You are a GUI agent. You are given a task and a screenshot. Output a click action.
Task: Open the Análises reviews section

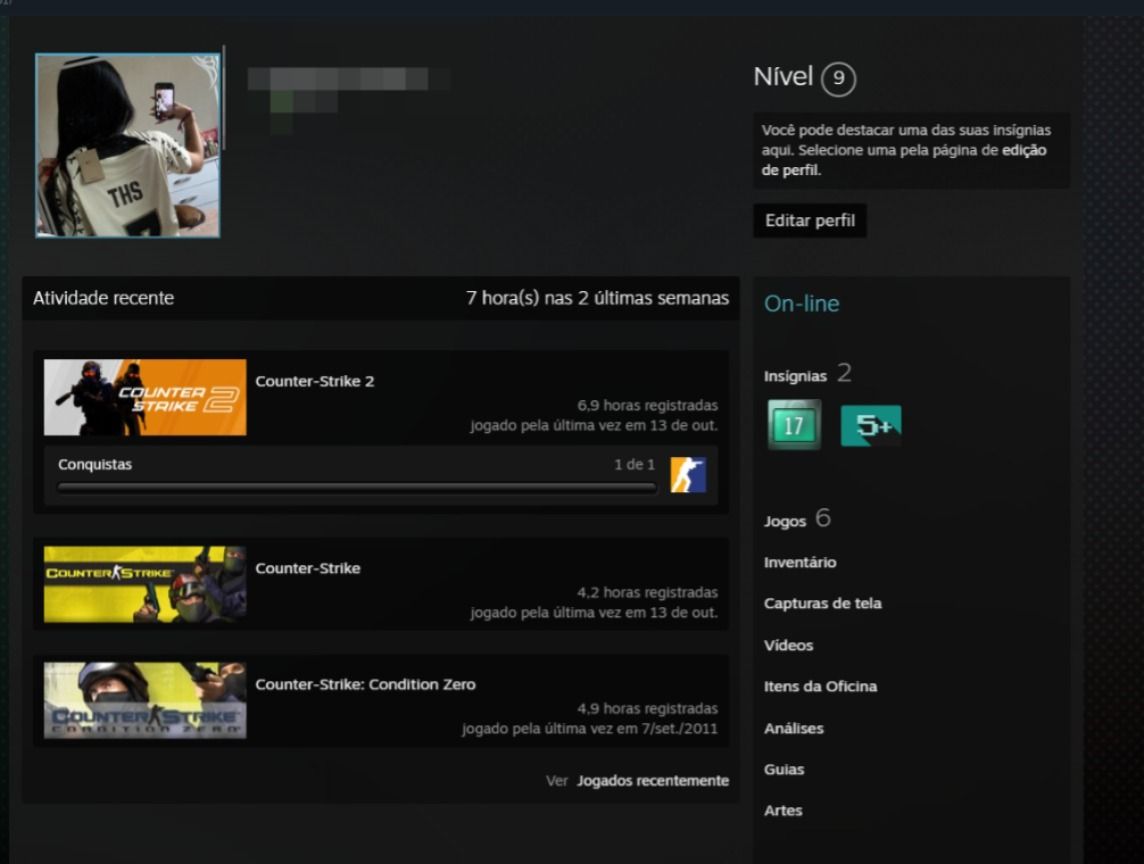[793, 728]
